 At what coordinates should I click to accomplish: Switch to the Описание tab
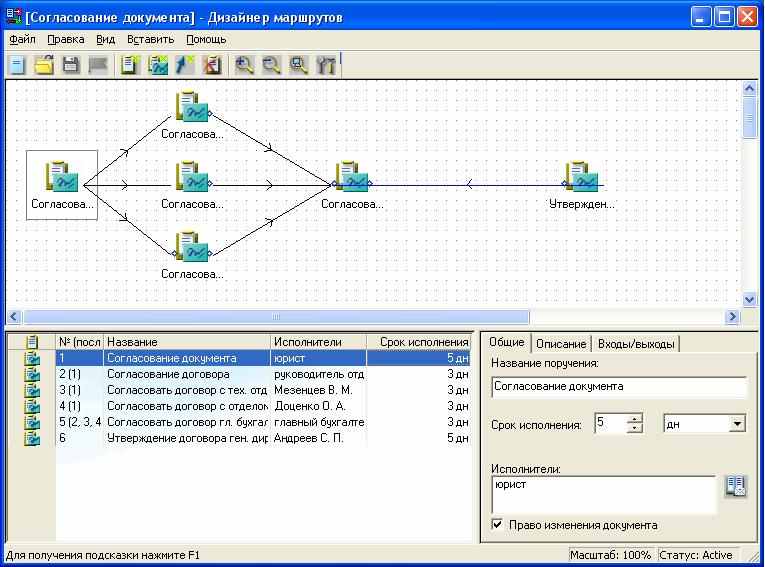point(561,343)
